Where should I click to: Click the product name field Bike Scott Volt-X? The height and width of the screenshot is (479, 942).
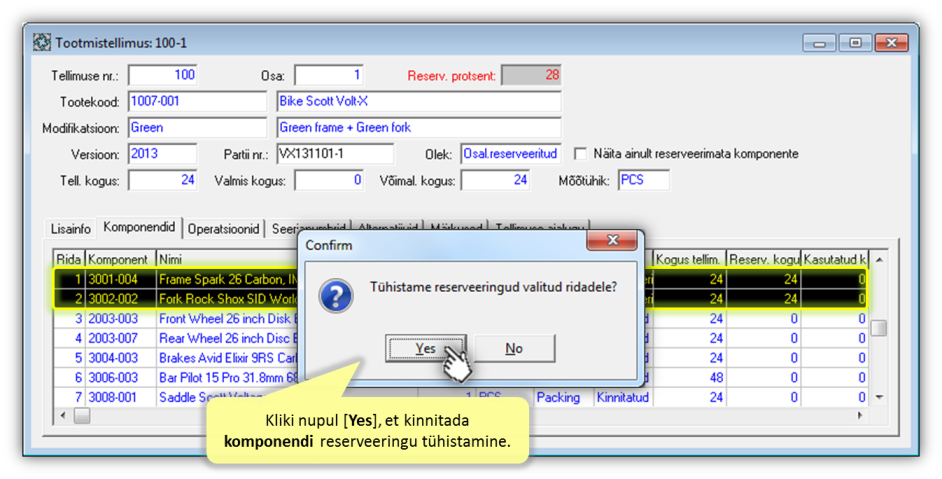click(419, 102)
